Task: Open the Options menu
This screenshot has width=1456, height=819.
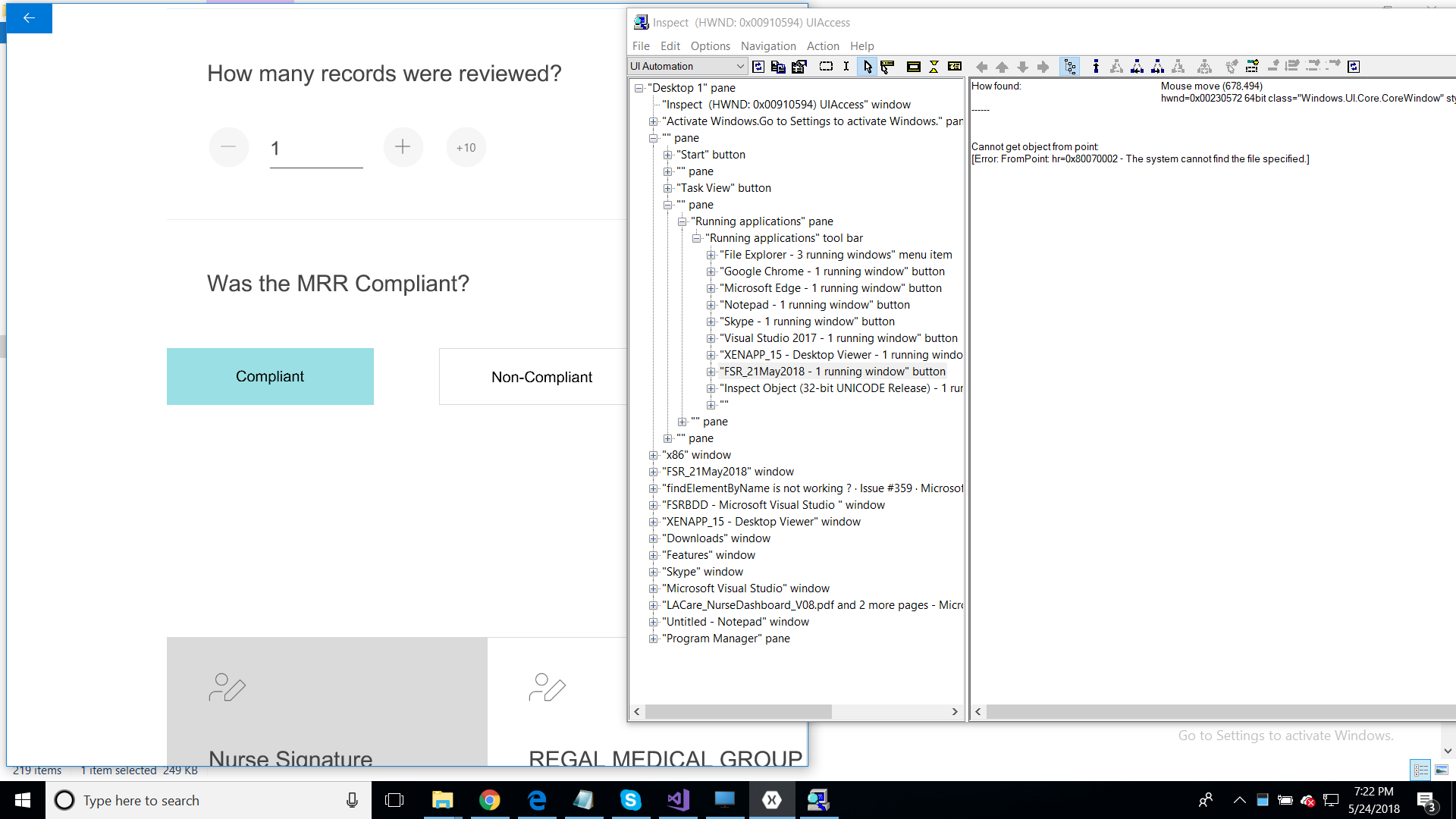Action: (x=710, y=46)
